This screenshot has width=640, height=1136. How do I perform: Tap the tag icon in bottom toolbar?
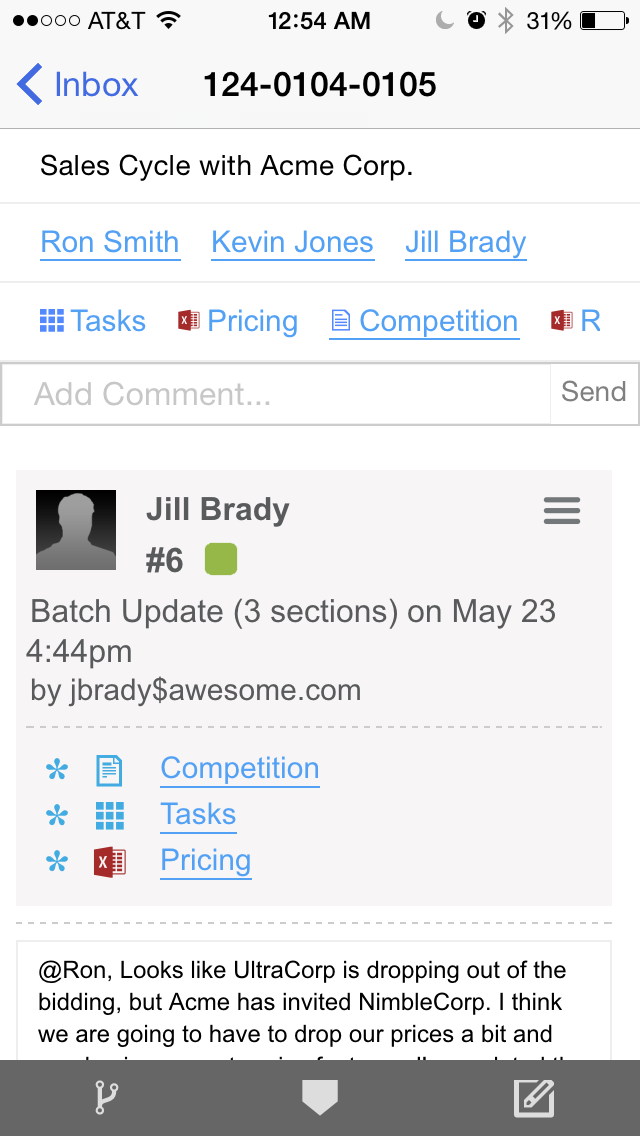pyautogui.click(x=320, y=1098)
